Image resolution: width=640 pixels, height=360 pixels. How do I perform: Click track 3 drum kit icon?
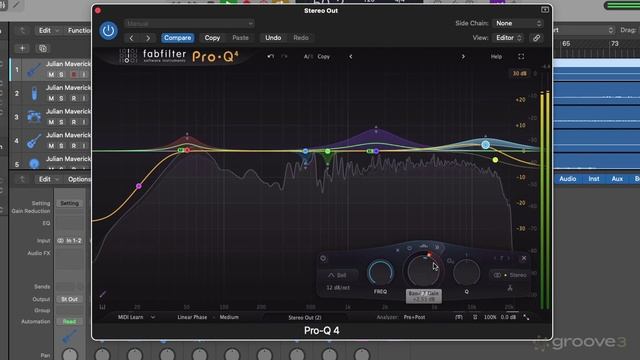pyautogui.click(x=34, y=117)
